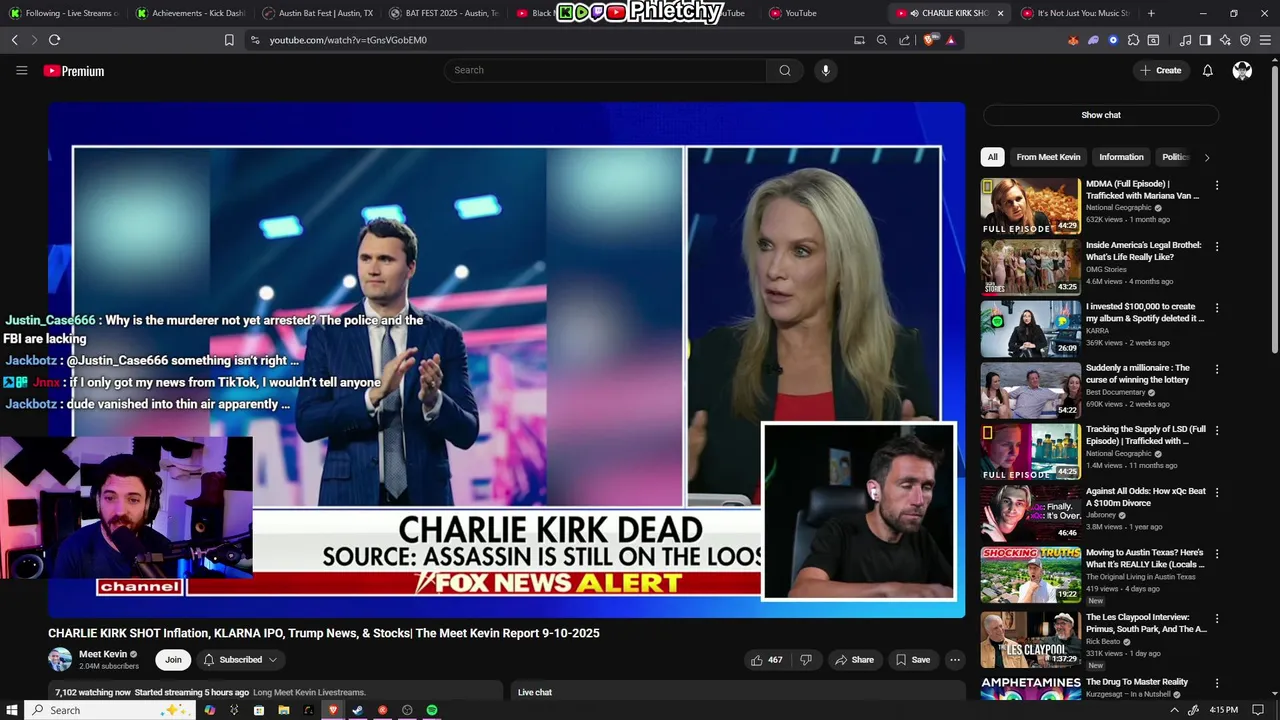The height and width of the screenshot is (720, 1280).
Task: Open the Meet Kevin channel name link
Action: [x=103, y=654]
